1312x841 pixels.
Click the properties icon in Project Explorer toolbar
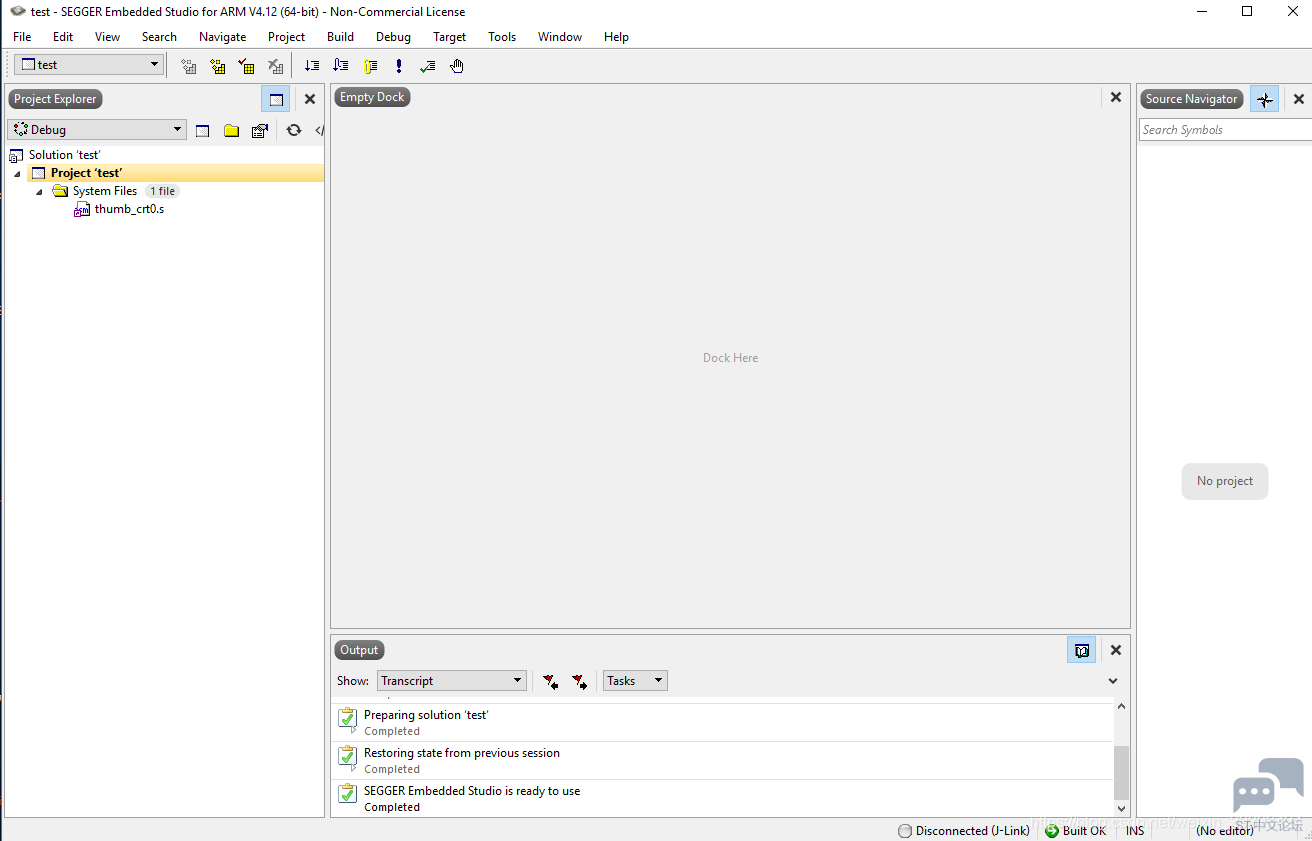click(260, 130)
